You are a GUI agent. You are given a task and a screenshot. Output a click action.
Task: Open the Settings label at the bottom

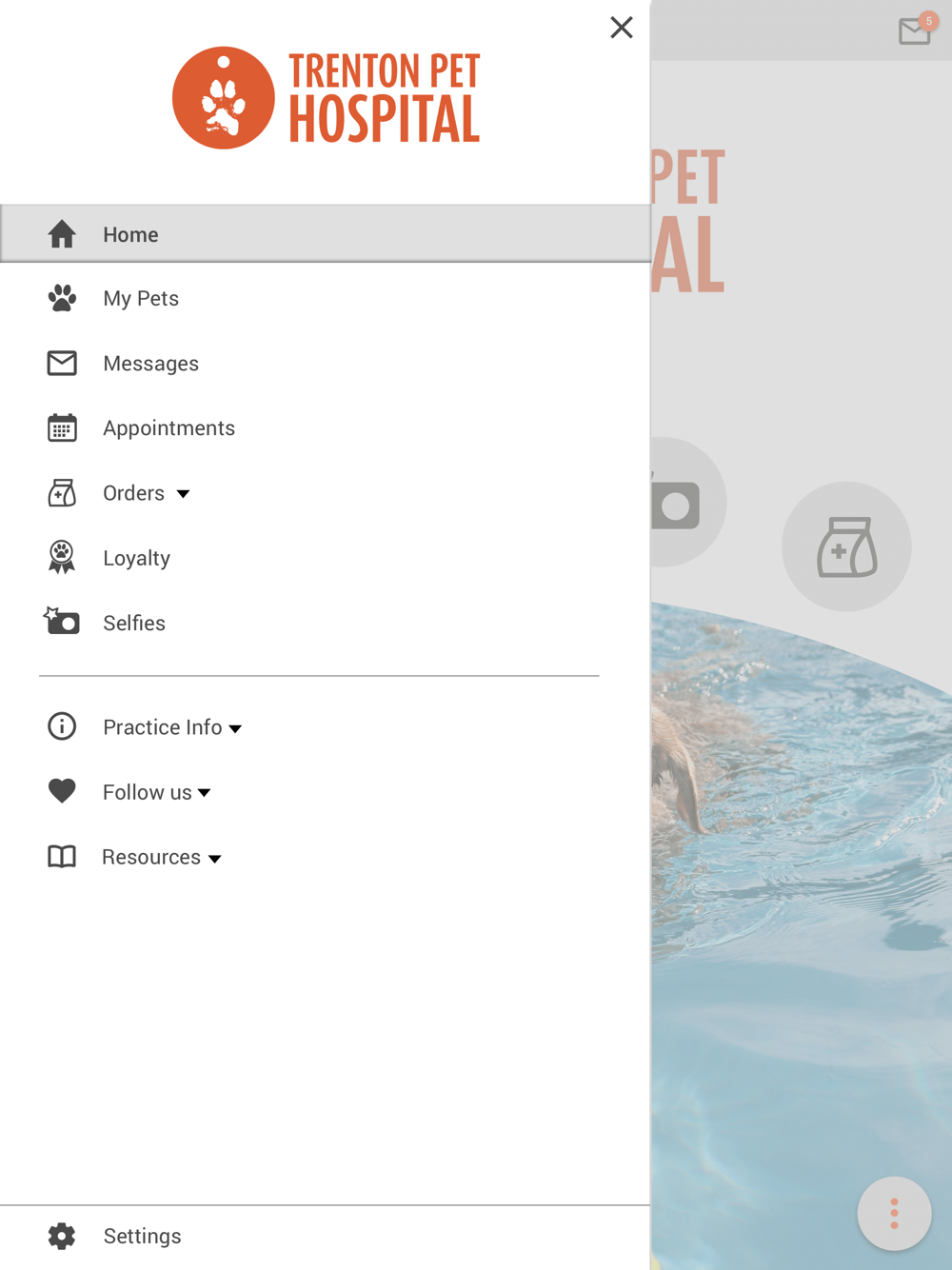tap(142, 1236)
